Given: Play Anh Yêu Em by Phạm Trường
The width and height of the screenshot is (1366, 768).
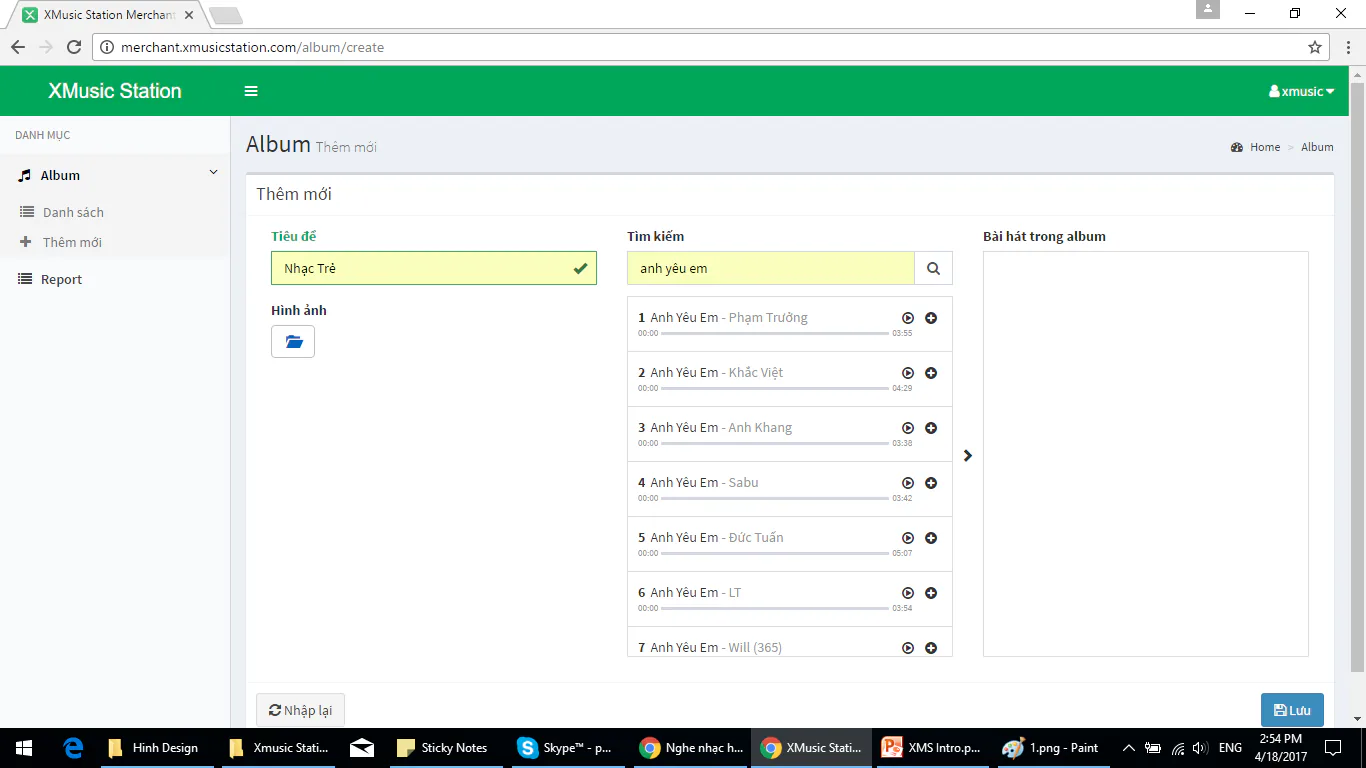Looking at the screenshot, I should [x=908, y=318].
